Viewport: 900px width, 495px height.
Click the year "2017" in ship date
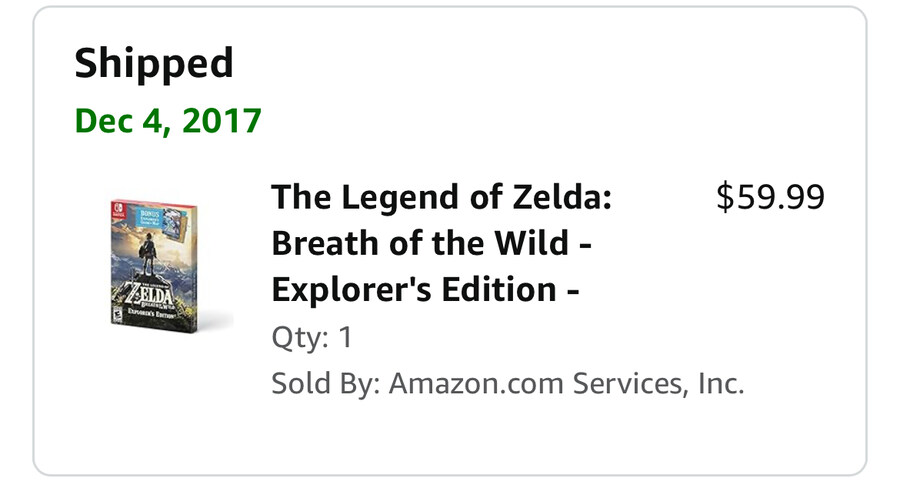221,121
